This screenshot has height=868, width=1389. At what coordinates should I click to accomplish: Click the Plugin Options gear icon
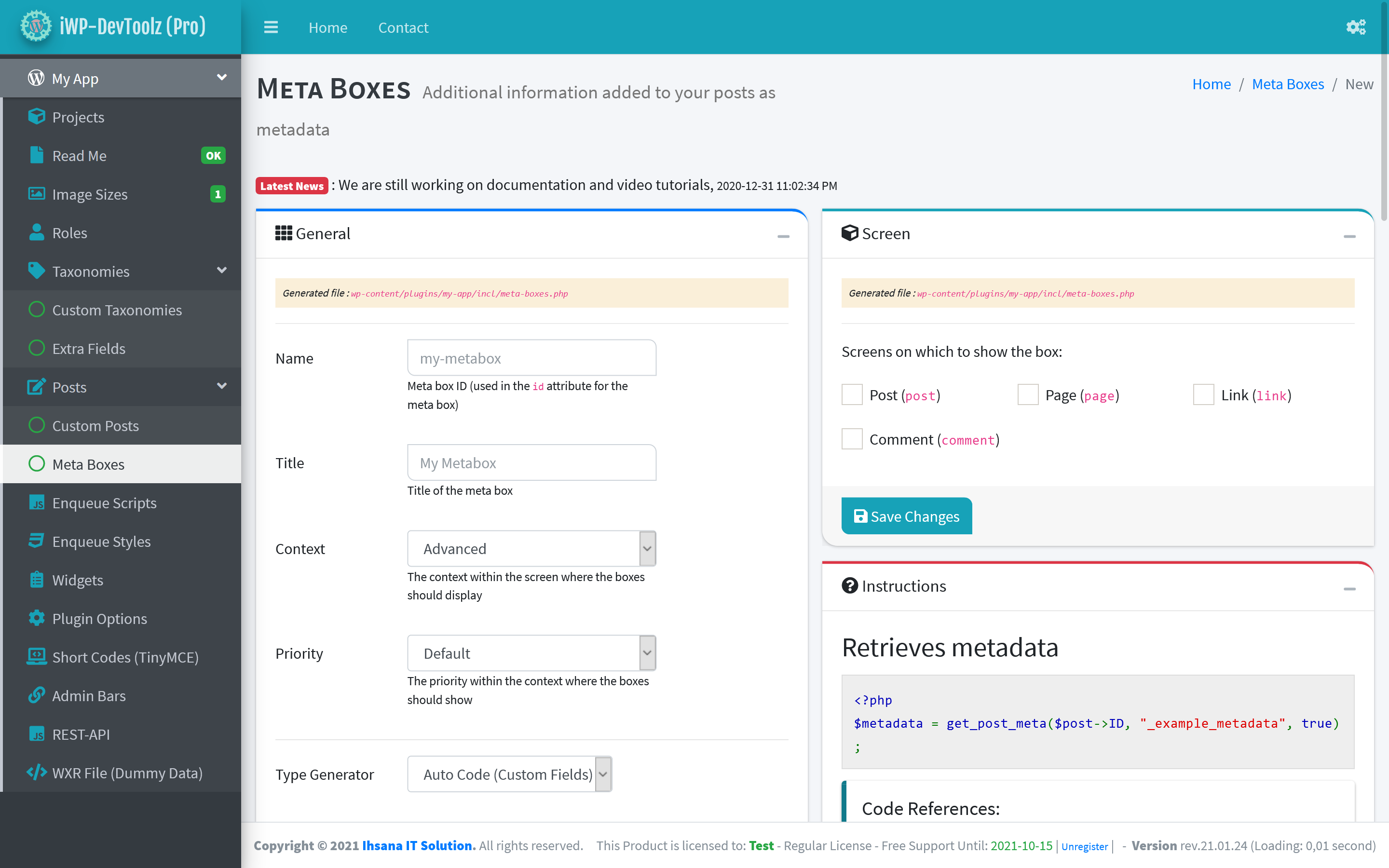click(x=36, y=618)
